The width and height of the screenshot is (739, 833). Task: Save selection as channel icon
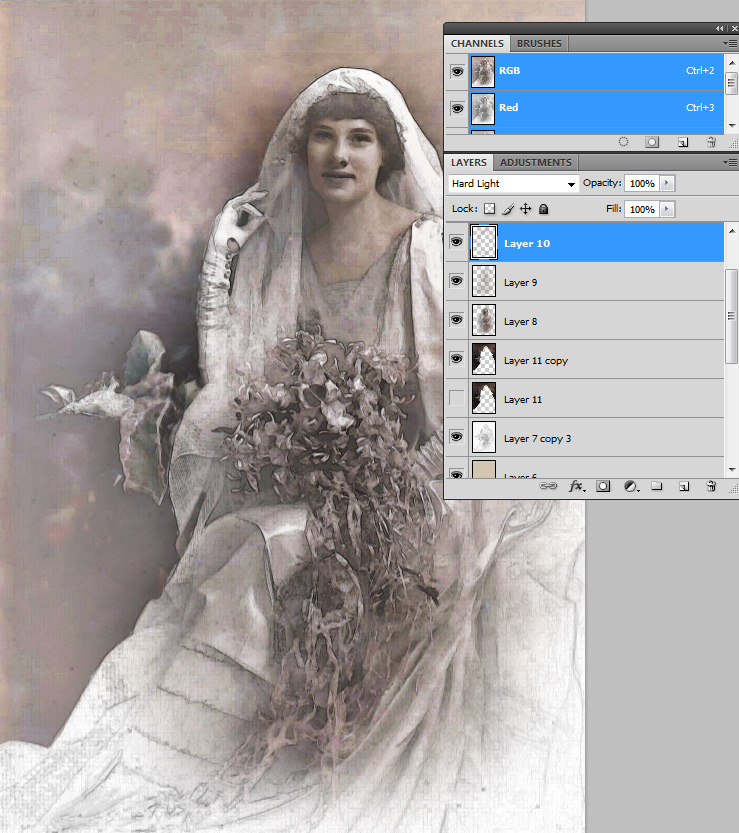pos(652,142)
